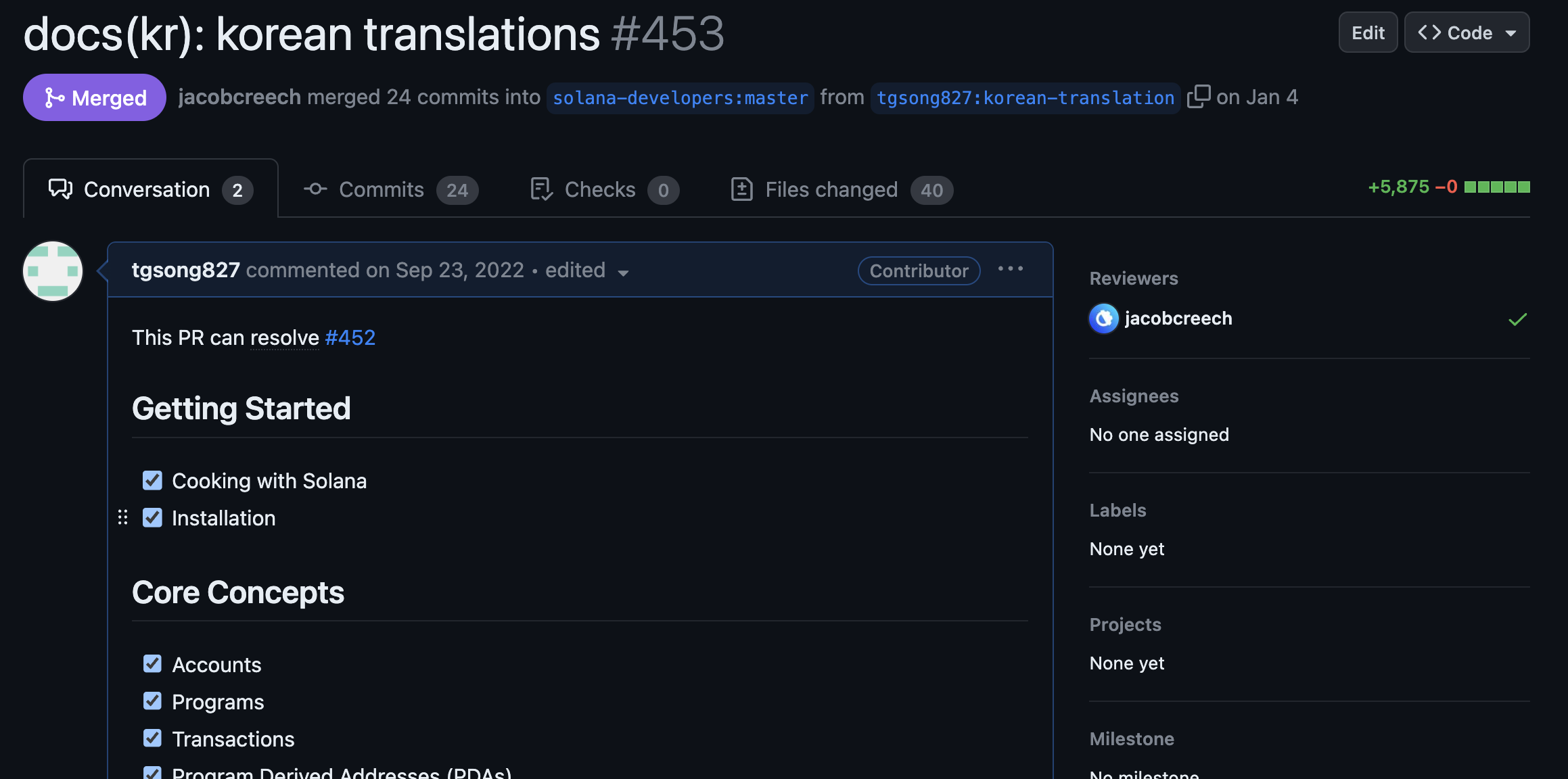The image size is (1568, 779).
Task: Toggle the Installation checkbox
Action: click(152, 518)
